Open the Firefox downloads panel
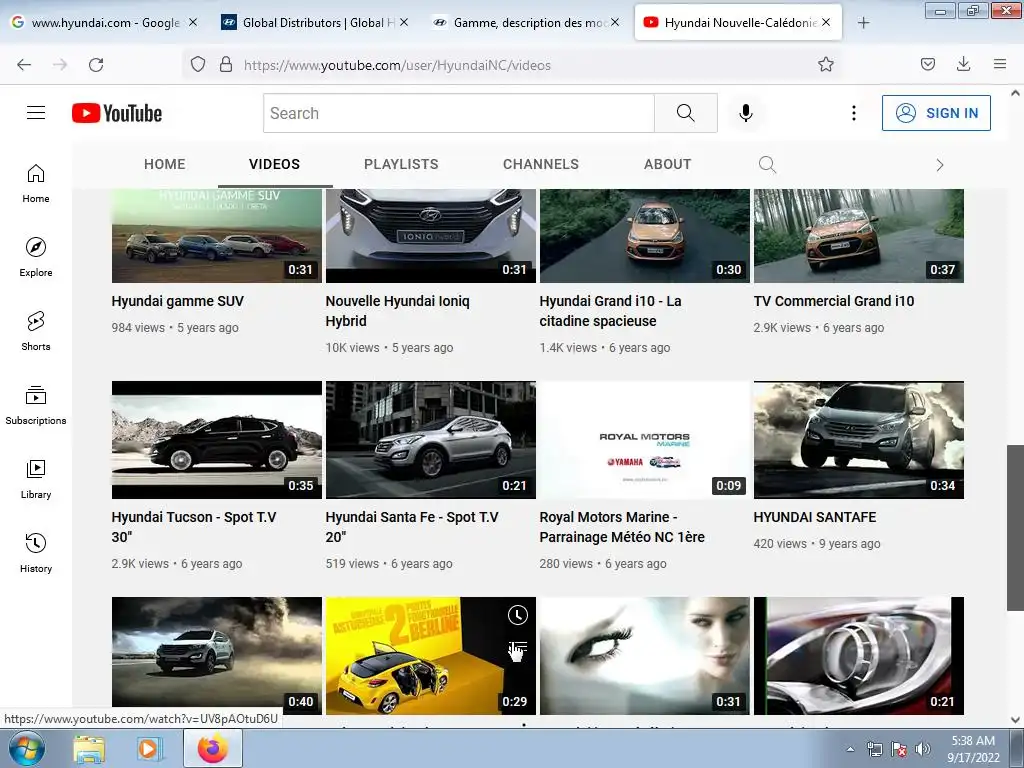This screenshot has width=1024, height=768. click(x=963, y=64)
